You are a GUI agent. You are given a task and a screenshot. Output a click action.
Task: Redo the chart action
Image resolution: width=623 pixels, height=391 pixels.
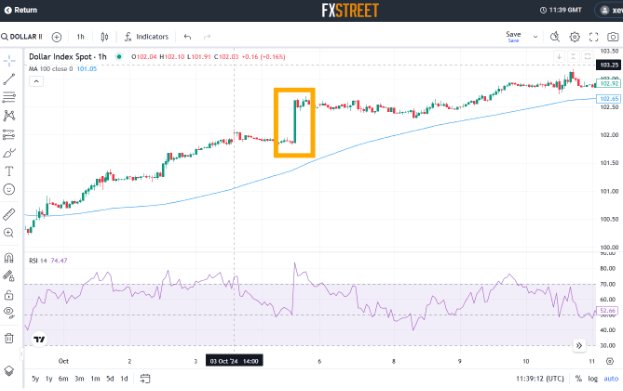pos(207,37)
